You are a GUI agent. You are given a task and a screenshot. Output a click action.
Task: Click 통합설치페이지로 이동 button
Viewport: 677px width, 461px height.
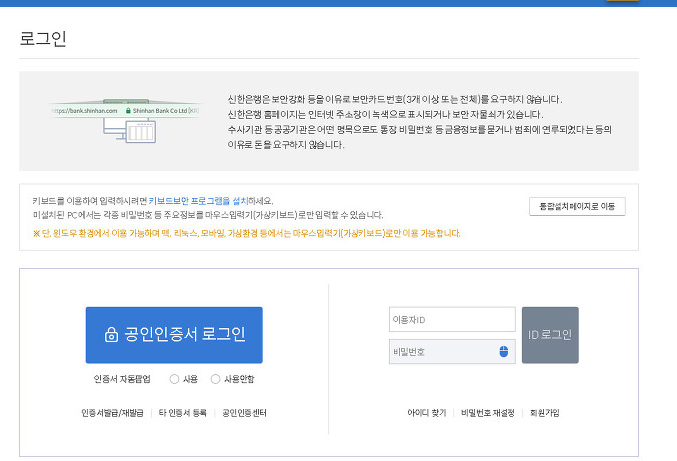pyautogui.click(x=577, y=206)
